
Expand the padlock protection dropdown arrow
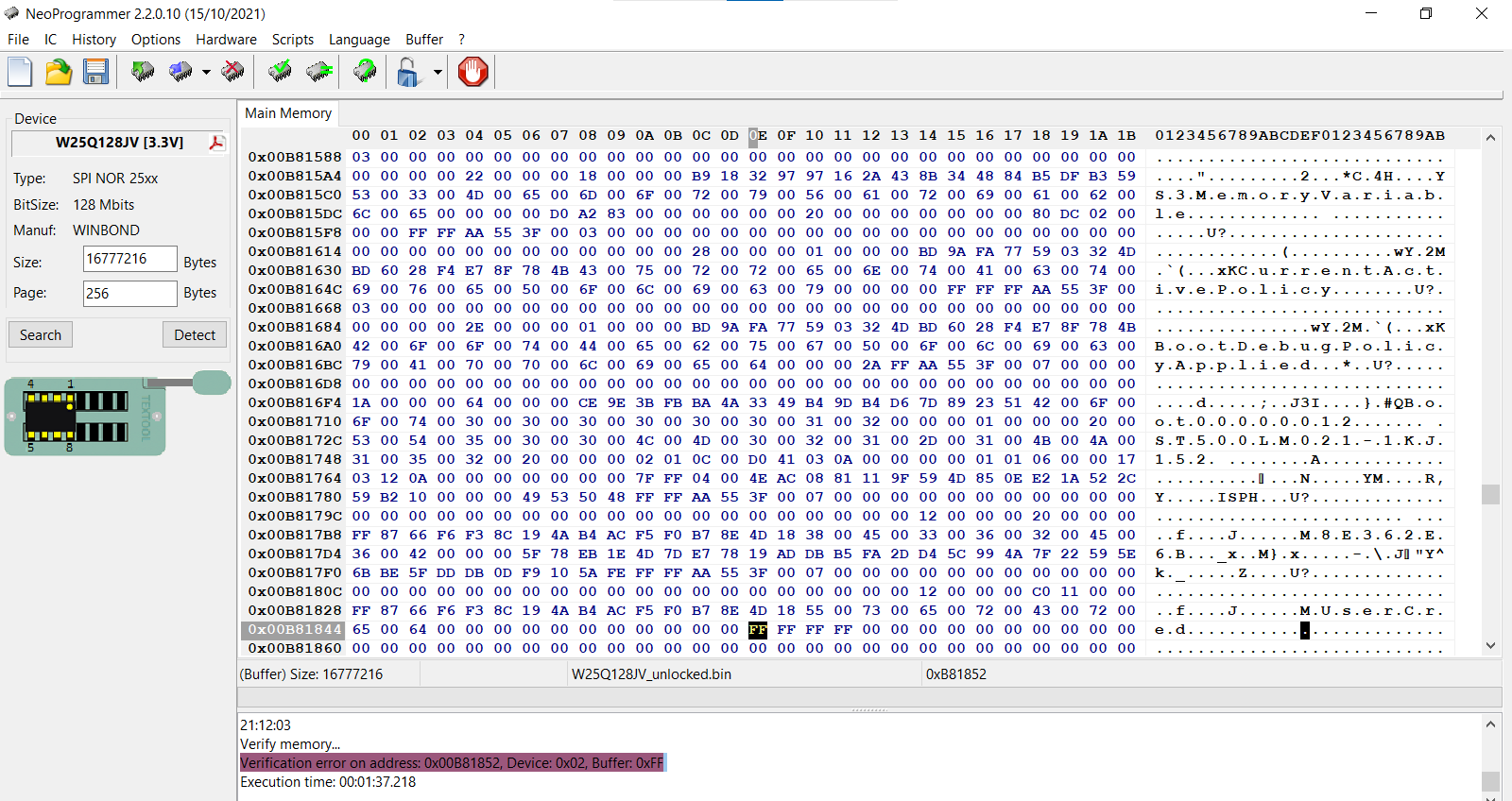click(x=437, y=72)
